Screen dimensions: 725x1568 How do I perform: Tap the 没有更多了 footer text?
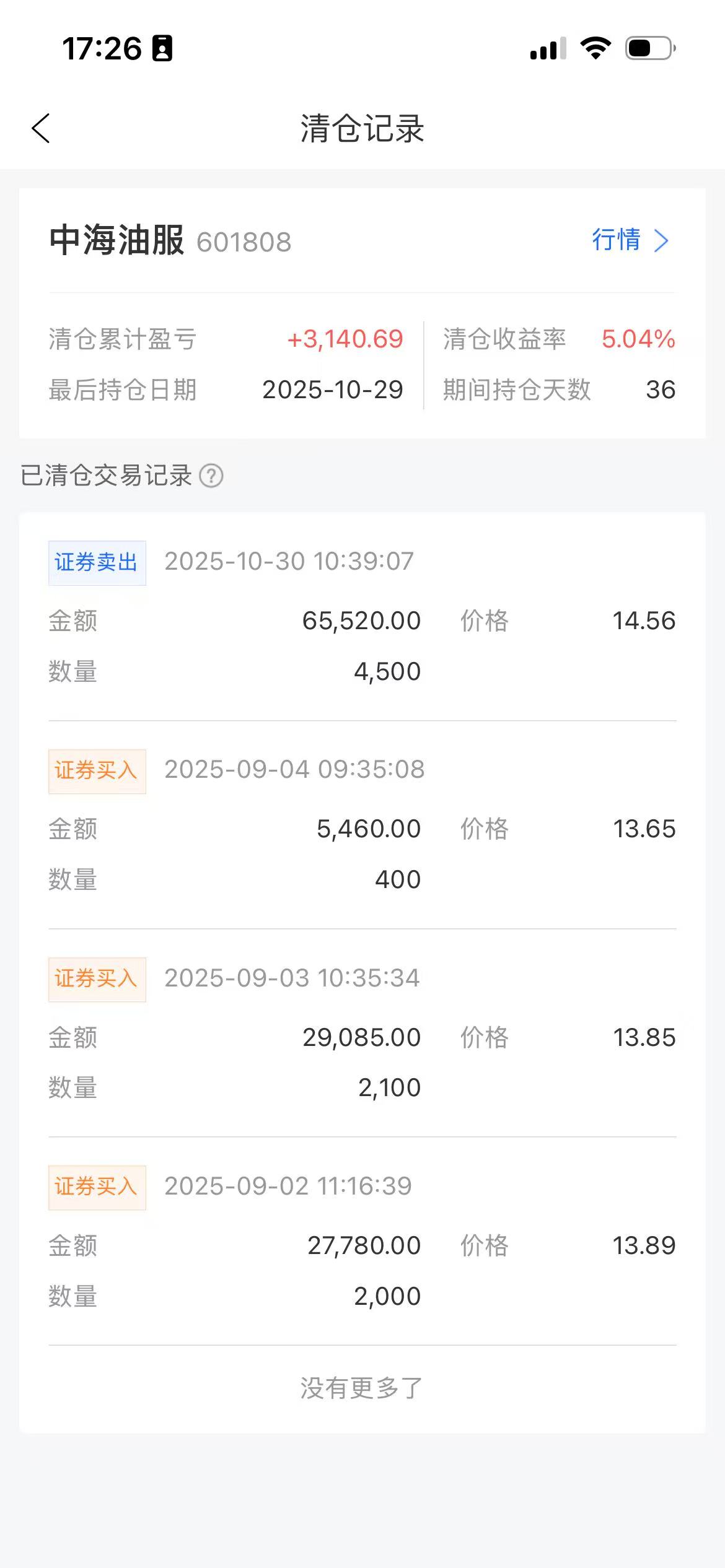click(x=362, y=1388)
